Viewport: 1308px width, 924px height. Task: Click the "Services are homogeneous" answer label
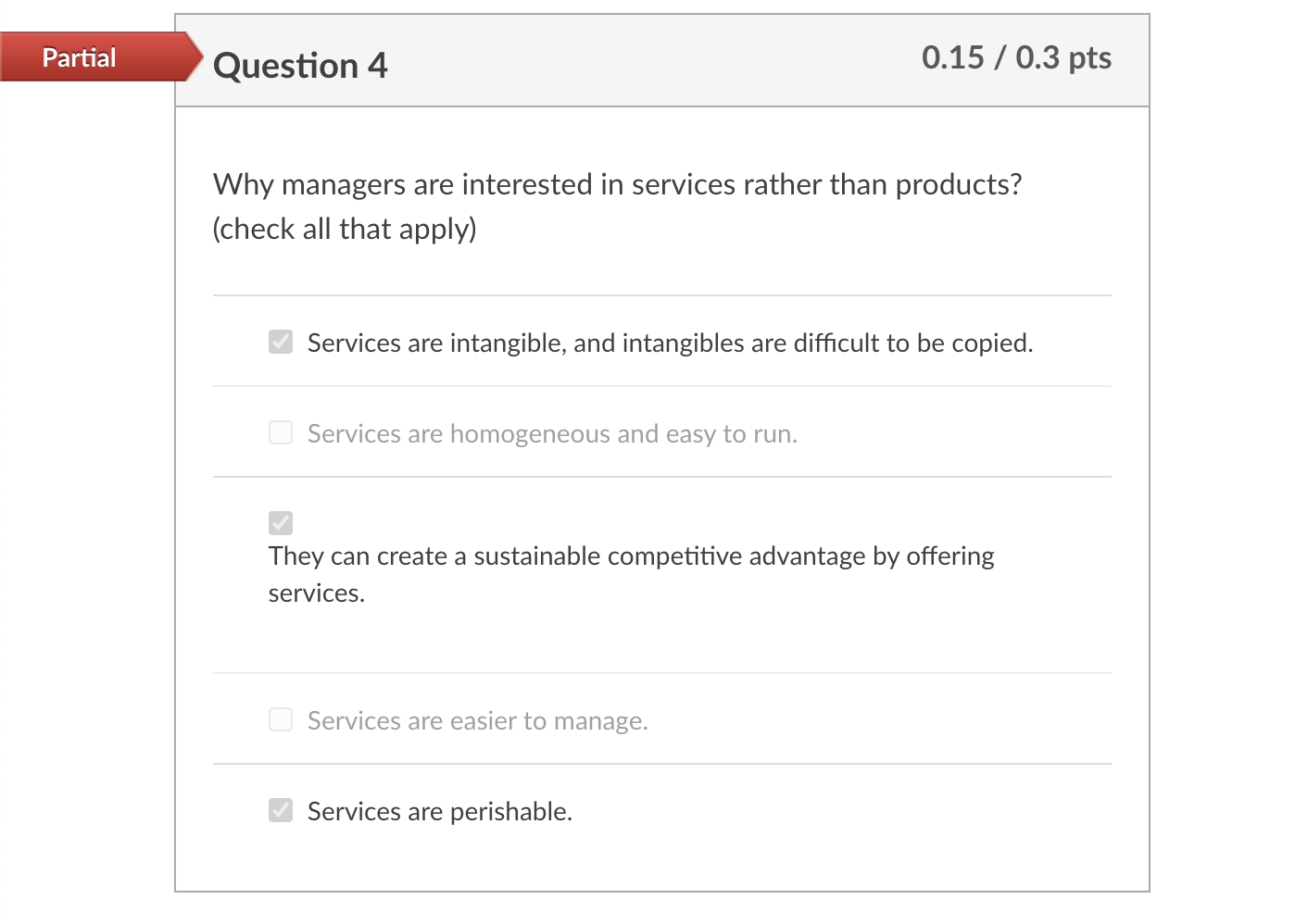pos(551,432)
